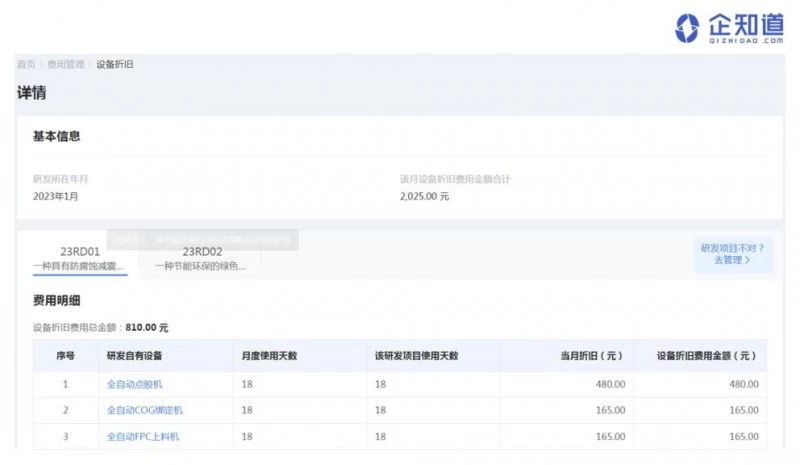Click the 研发自有设备 column header
The height and width of the screenshot is (465, 800).
(134, 356)
